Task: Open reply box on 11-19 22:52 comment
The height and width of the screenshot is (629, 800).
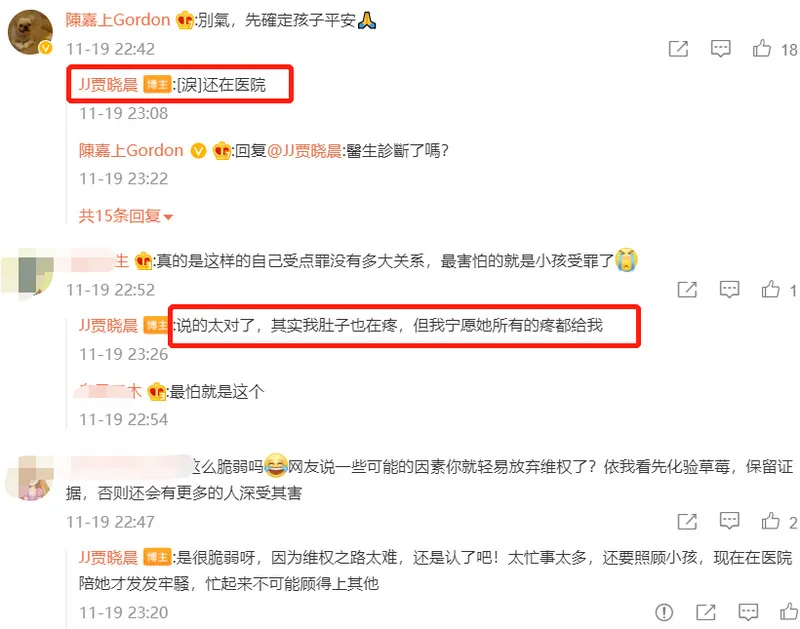Action: click(729, 290)
